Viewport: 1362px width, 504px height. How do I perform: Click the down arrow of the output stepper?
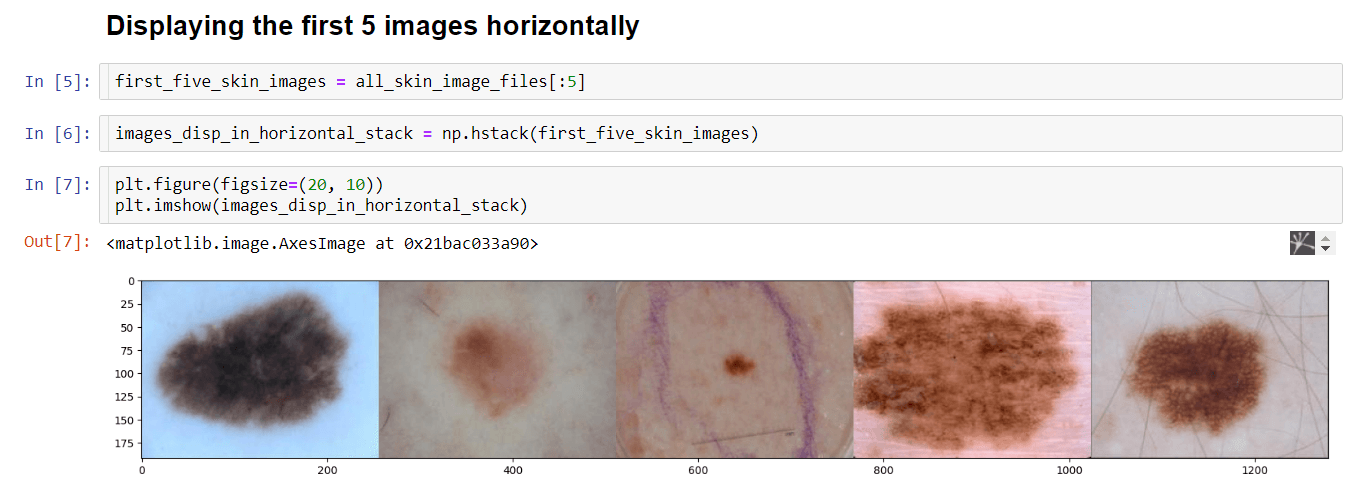pos(1326,249)
